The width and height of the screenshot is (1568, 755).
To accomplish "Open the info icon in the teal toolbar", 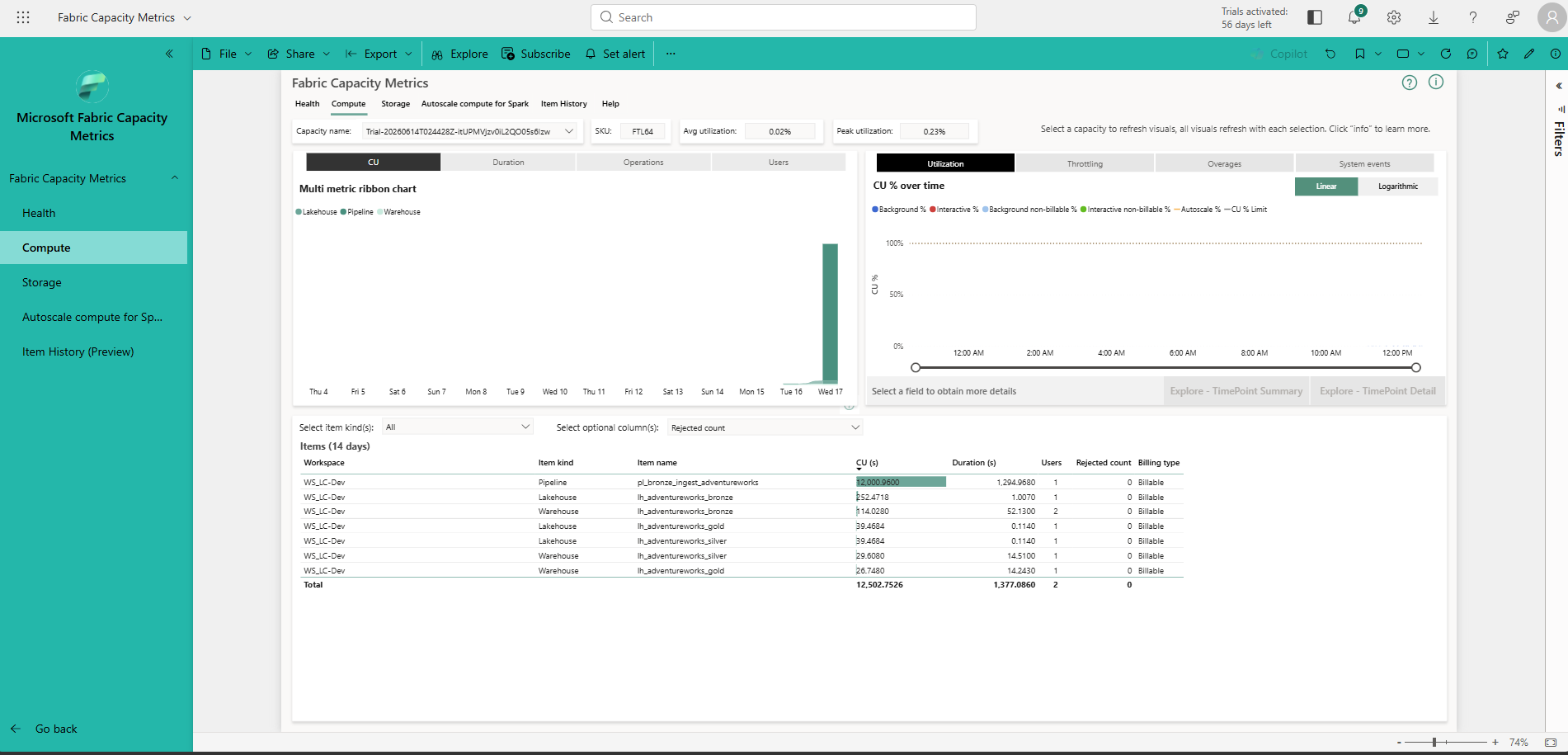I will (1555, 54).
